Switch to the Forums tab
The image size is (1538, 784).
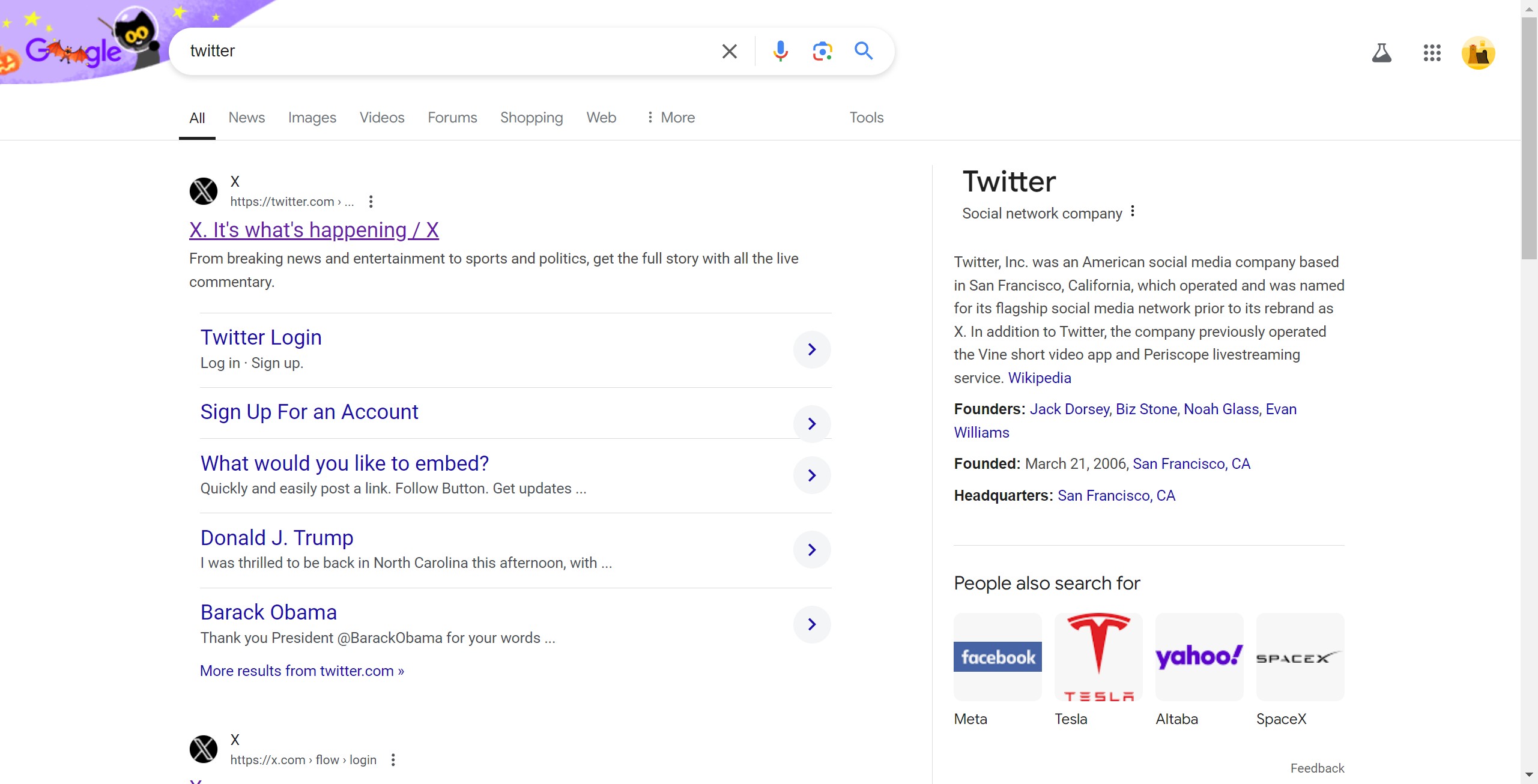tap(452, 118)
